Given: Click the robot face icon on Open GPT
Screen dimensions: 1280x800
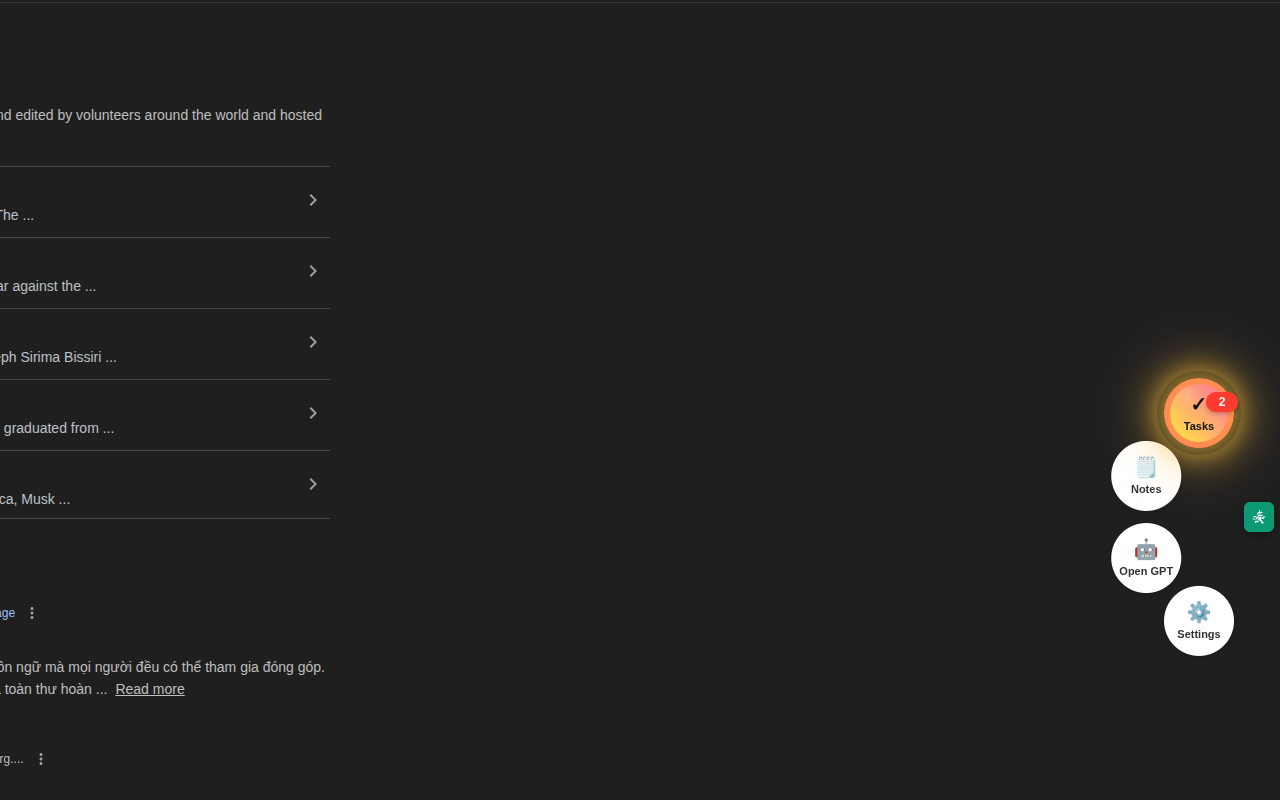Looking at the screenshot, I should [1146, 549].
